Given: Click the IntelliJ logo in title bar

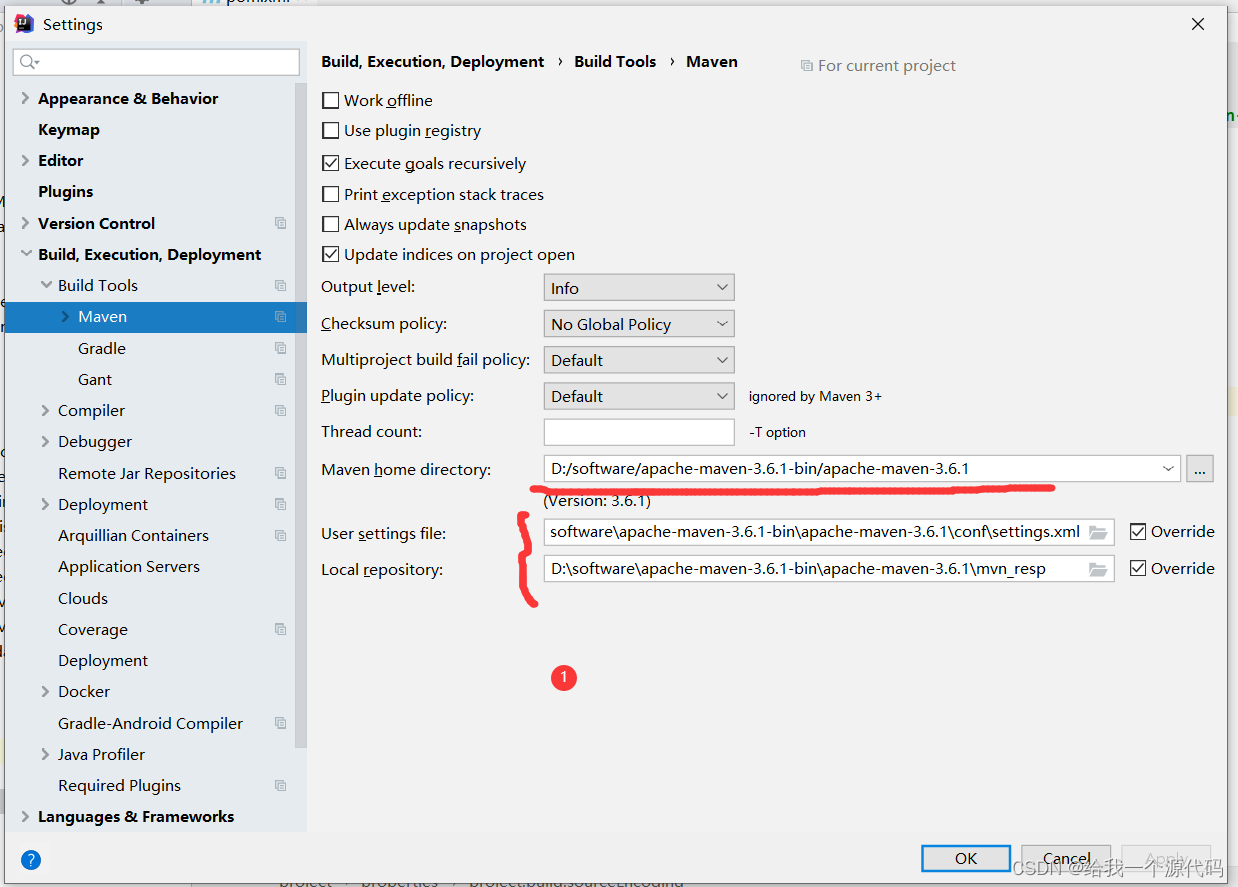Looking at the screenshot, I should coord(24,24).
